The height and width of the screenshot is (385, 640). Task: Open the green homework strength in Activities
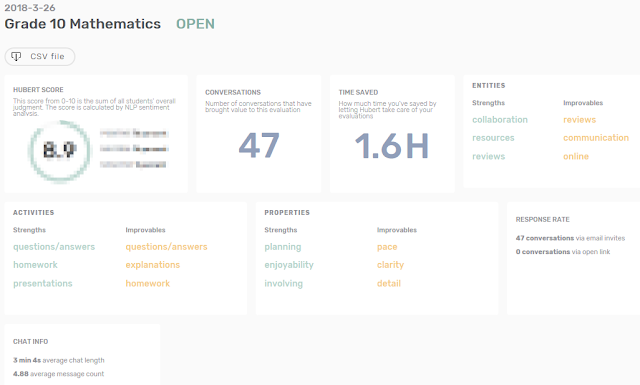[35, 265]
